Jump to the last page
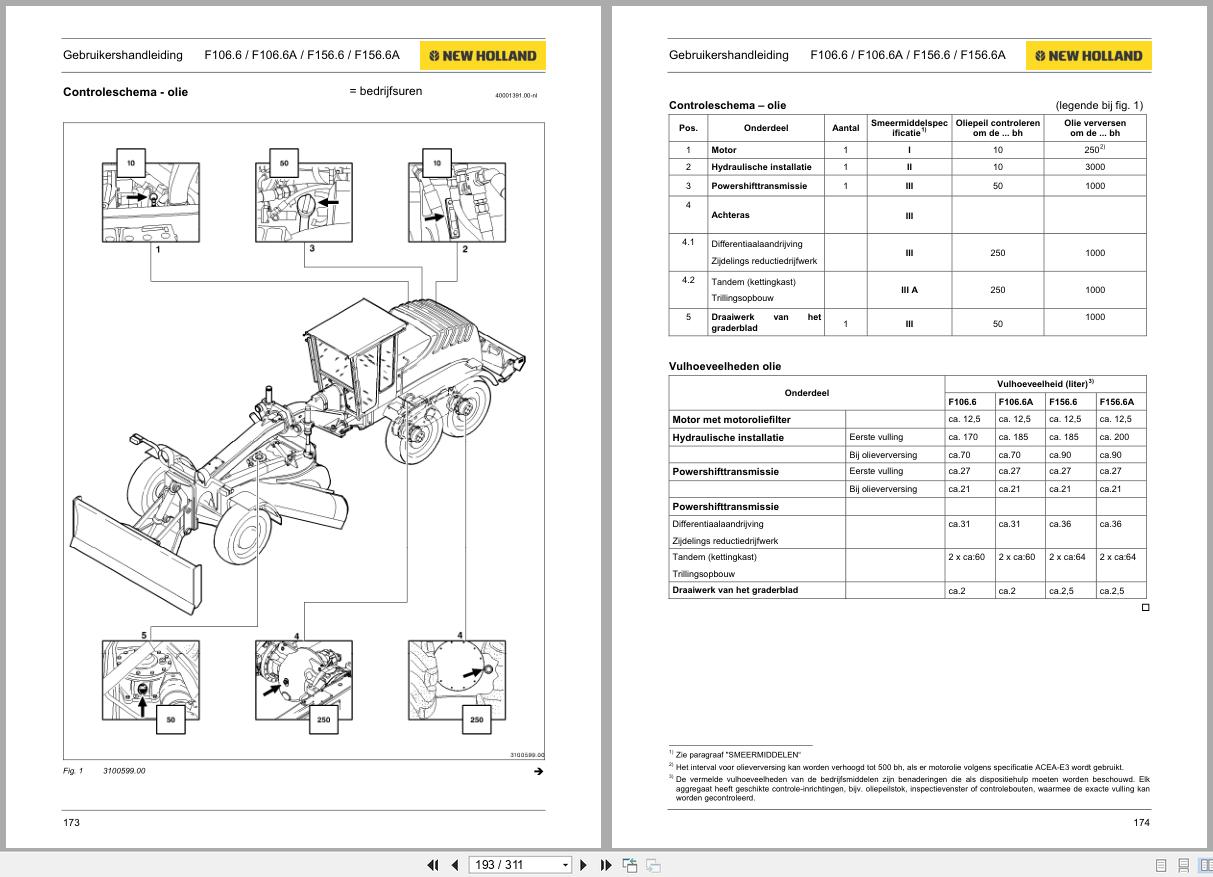 pyautogui.click(x=606, y=865)
